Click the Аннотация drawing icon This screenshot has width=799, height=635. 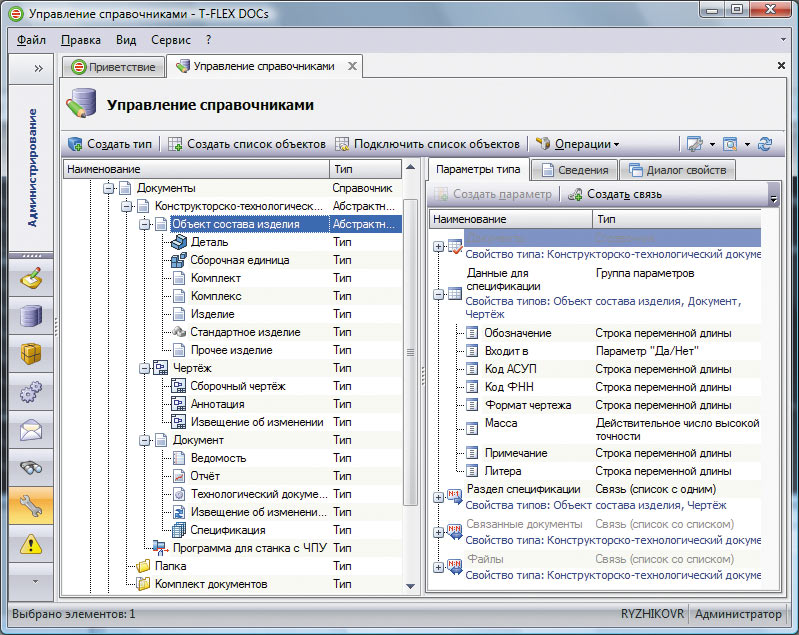tap(178, 404)
